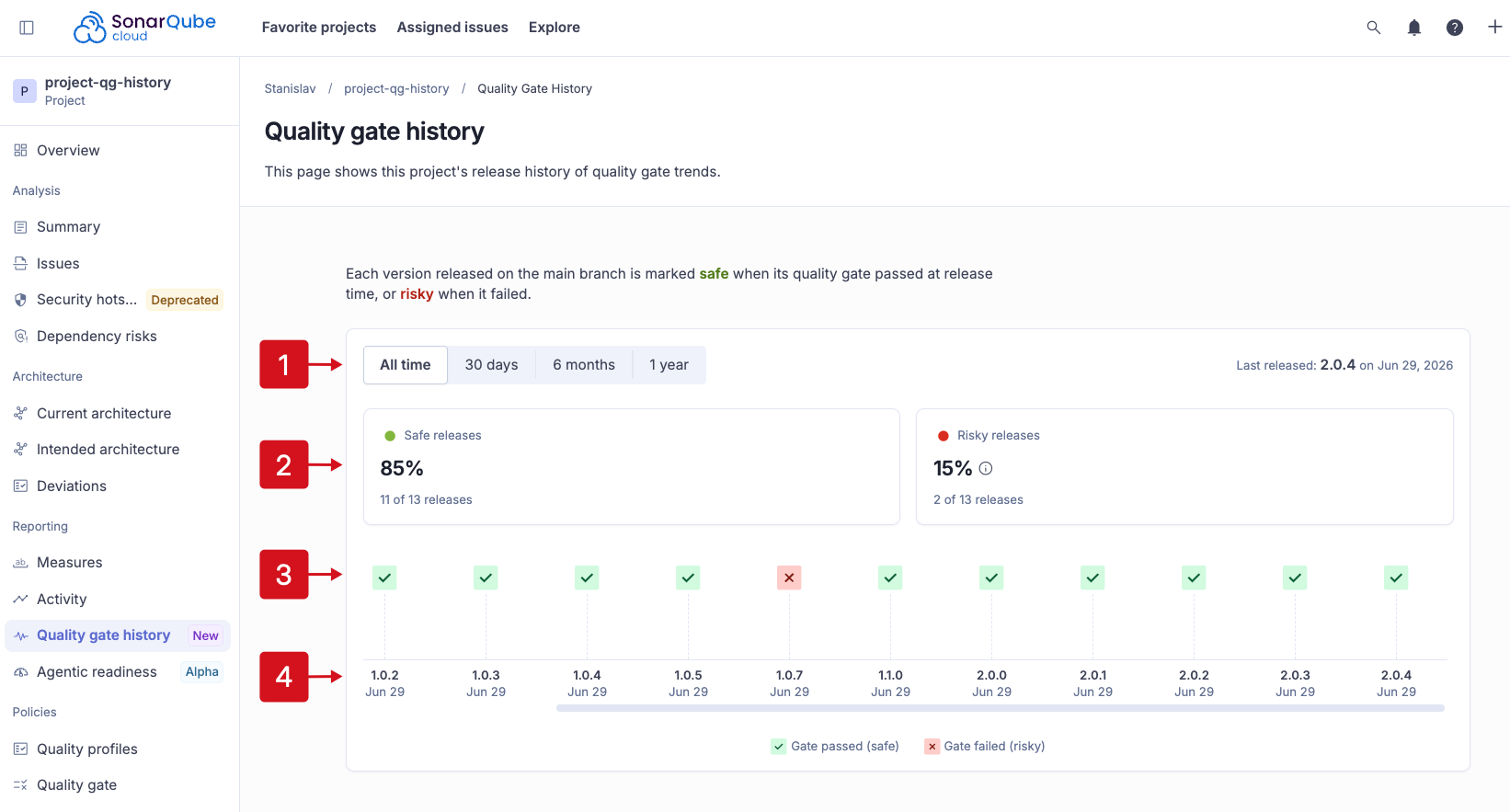Click the passed check icon for version 2.0.2
Viewport: 1510px width, 812px height.
point(1194,578)
